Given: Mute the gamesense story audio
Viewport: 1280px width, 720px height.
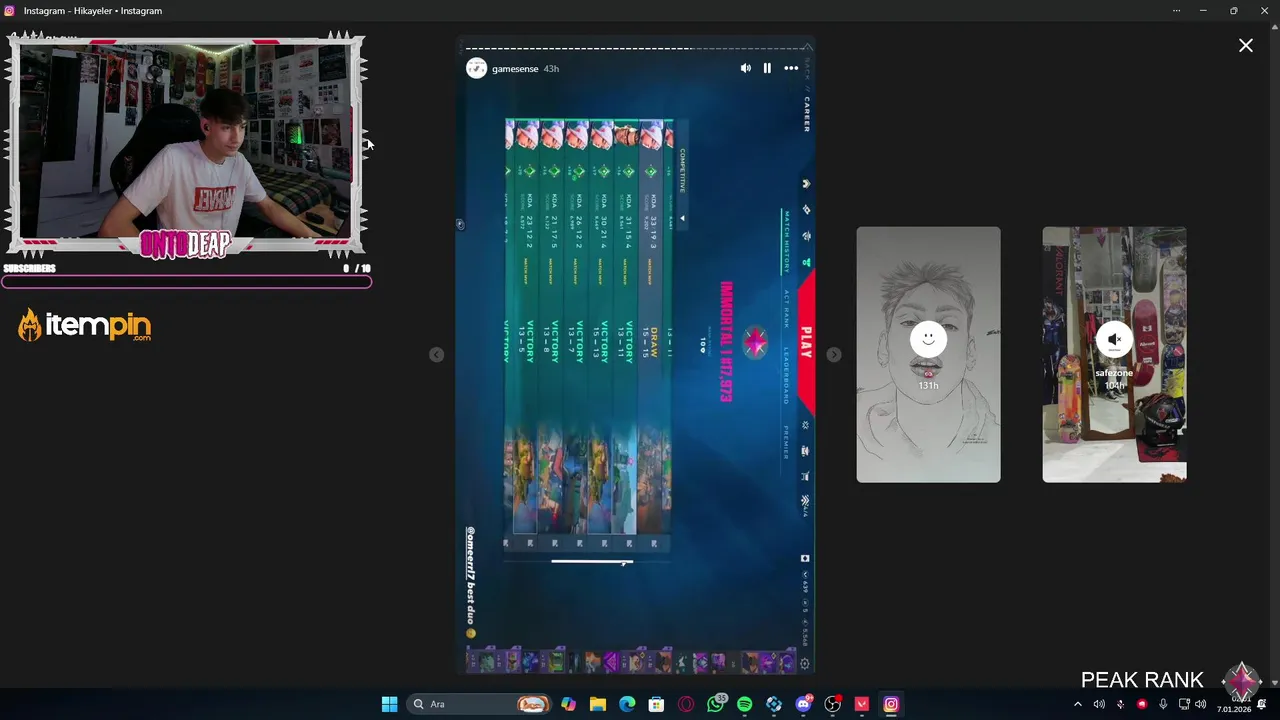Looking at the screenshot, I should pos(745,68).
